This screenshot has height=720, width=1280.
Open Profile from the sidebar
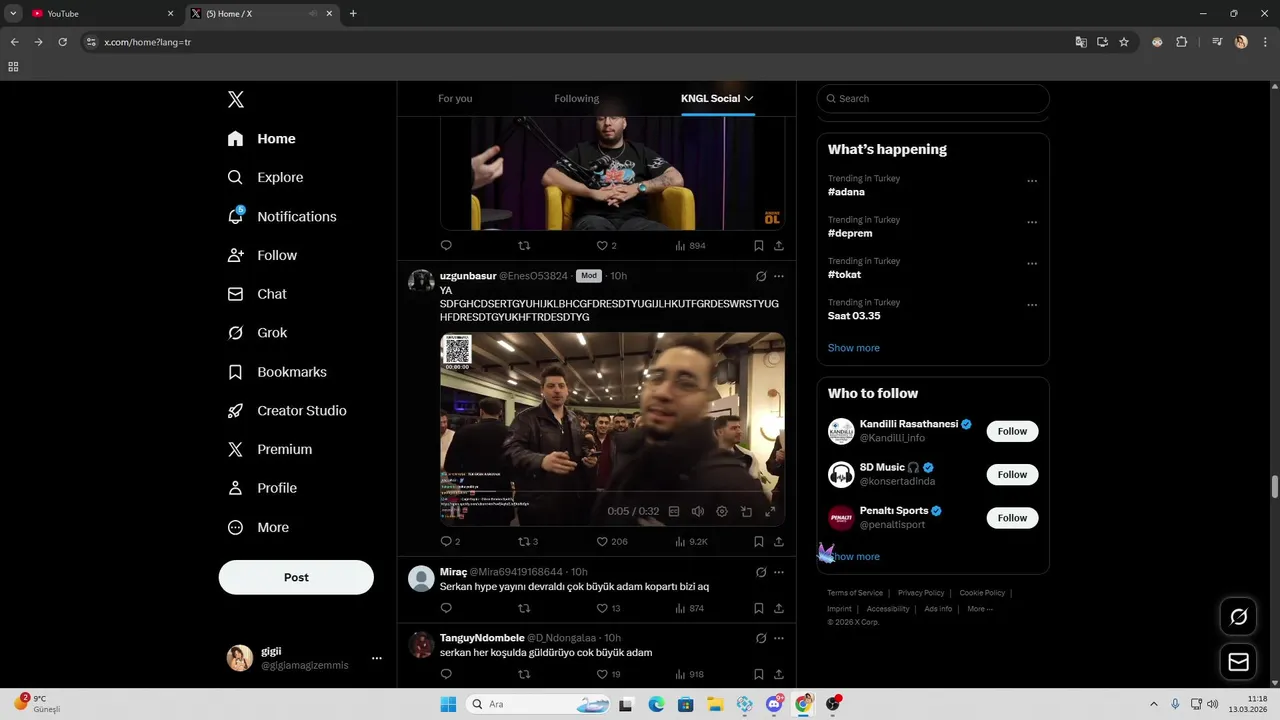(x=263, y=488)
